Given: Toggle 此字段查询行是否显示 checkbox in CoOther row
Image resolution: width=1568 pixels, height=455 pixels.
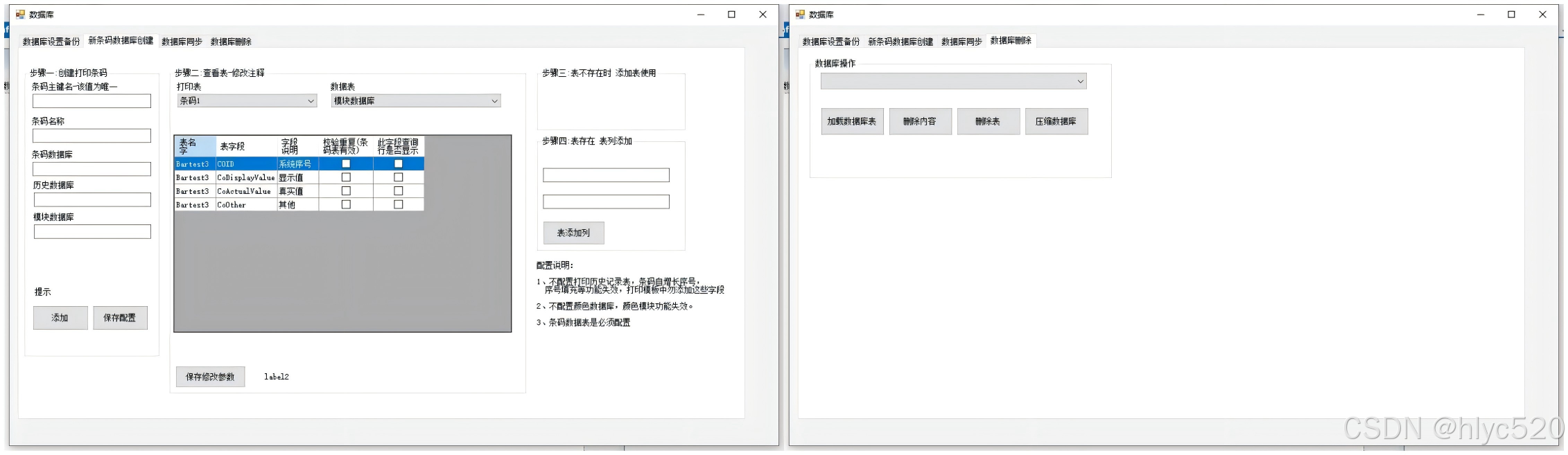Looking at the screenshot, I should [398, 204].
